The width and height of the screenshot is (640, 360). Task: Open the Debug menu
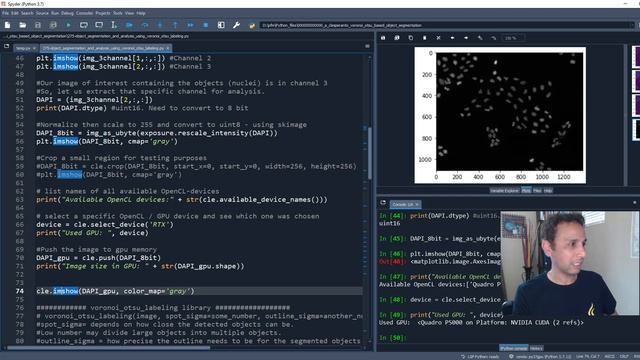(67, 13)
